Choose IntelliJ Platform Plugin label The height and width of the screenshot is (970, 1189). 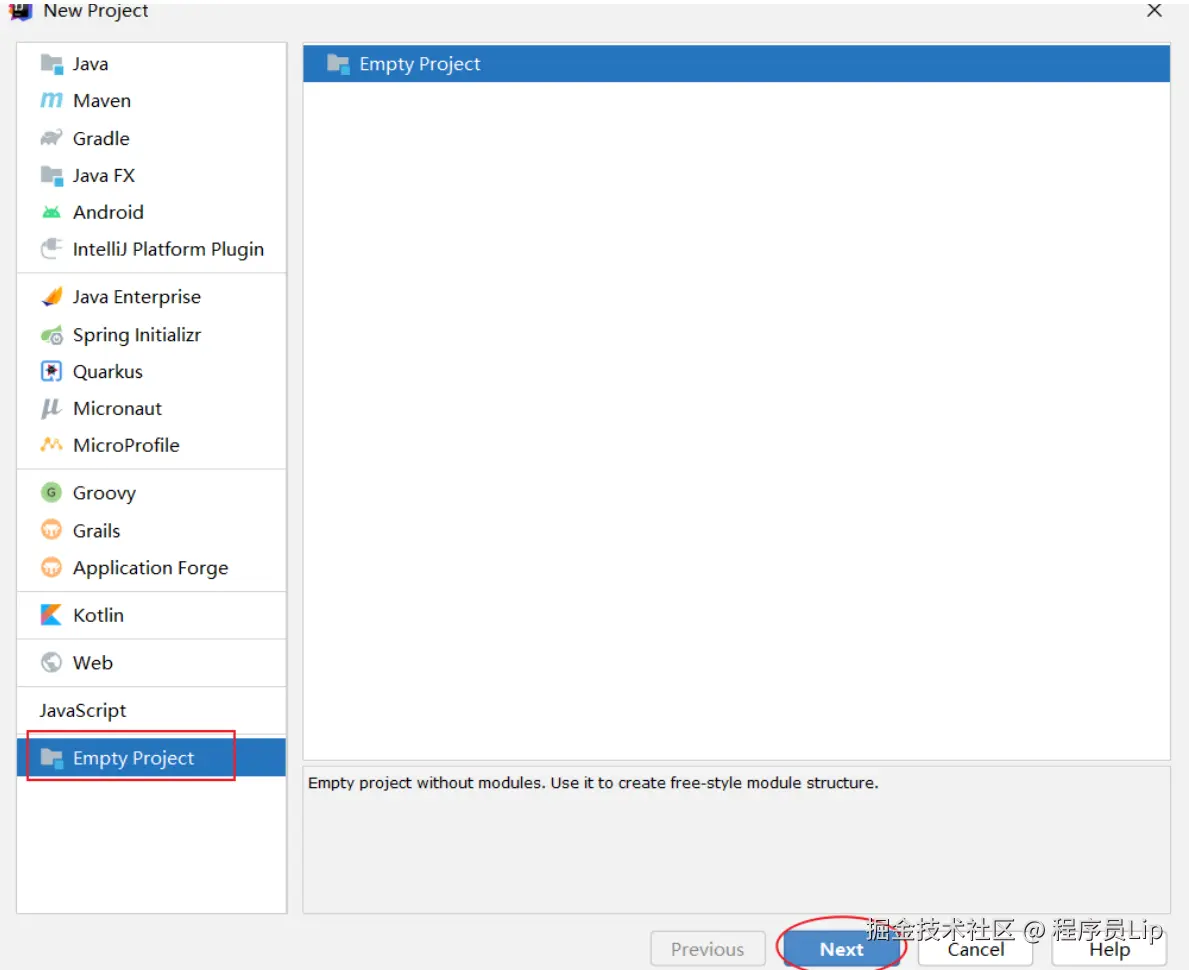pos(168,250)
